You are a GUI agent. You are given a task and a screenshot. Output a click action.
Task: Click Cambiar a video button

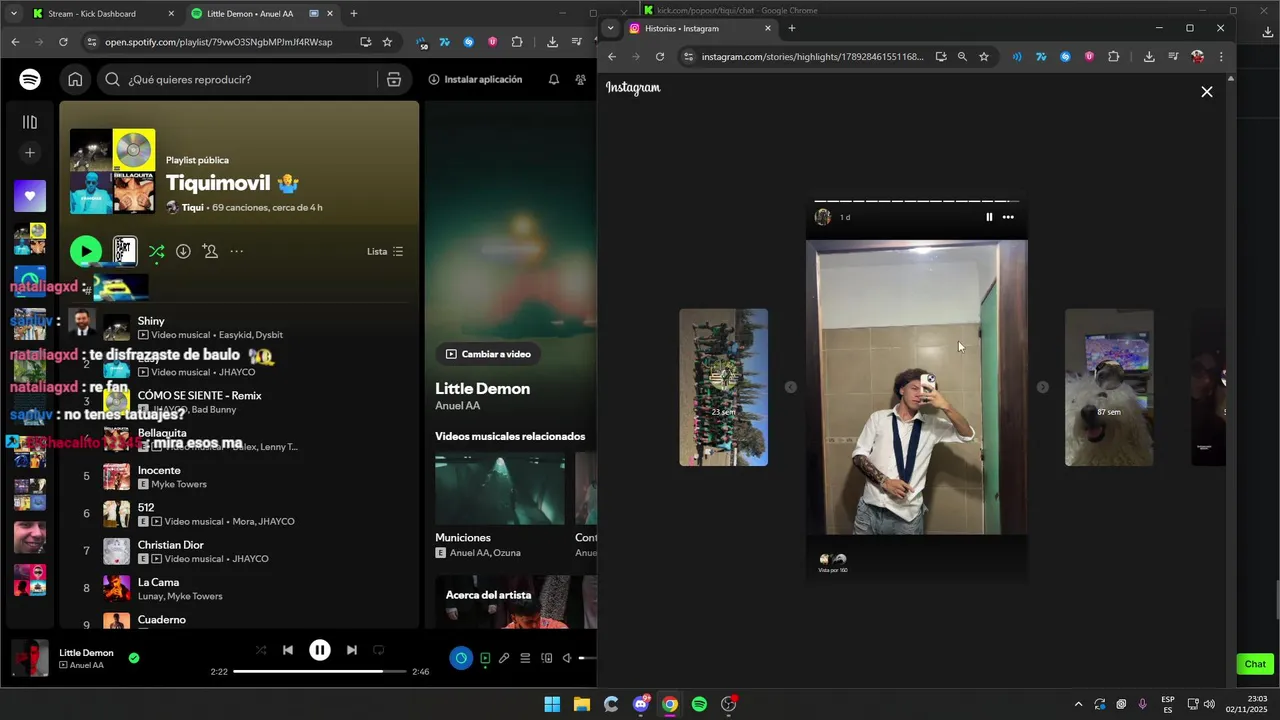(x=488, y=354)
